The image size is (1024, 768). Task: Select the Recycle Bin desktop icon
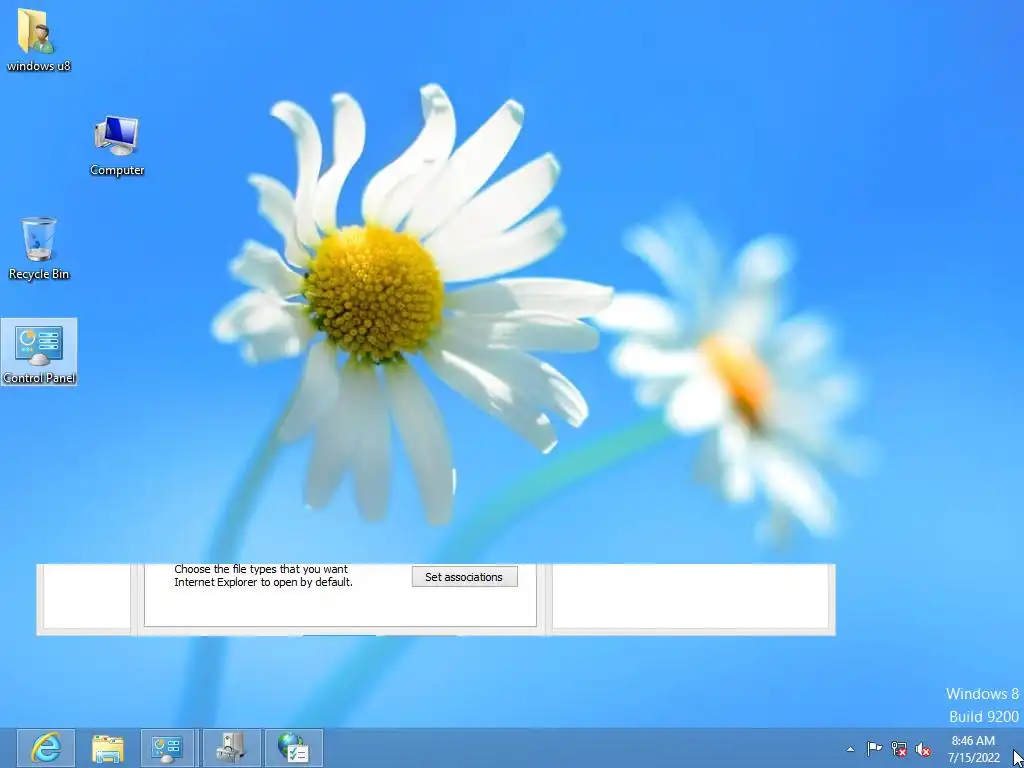39,249
